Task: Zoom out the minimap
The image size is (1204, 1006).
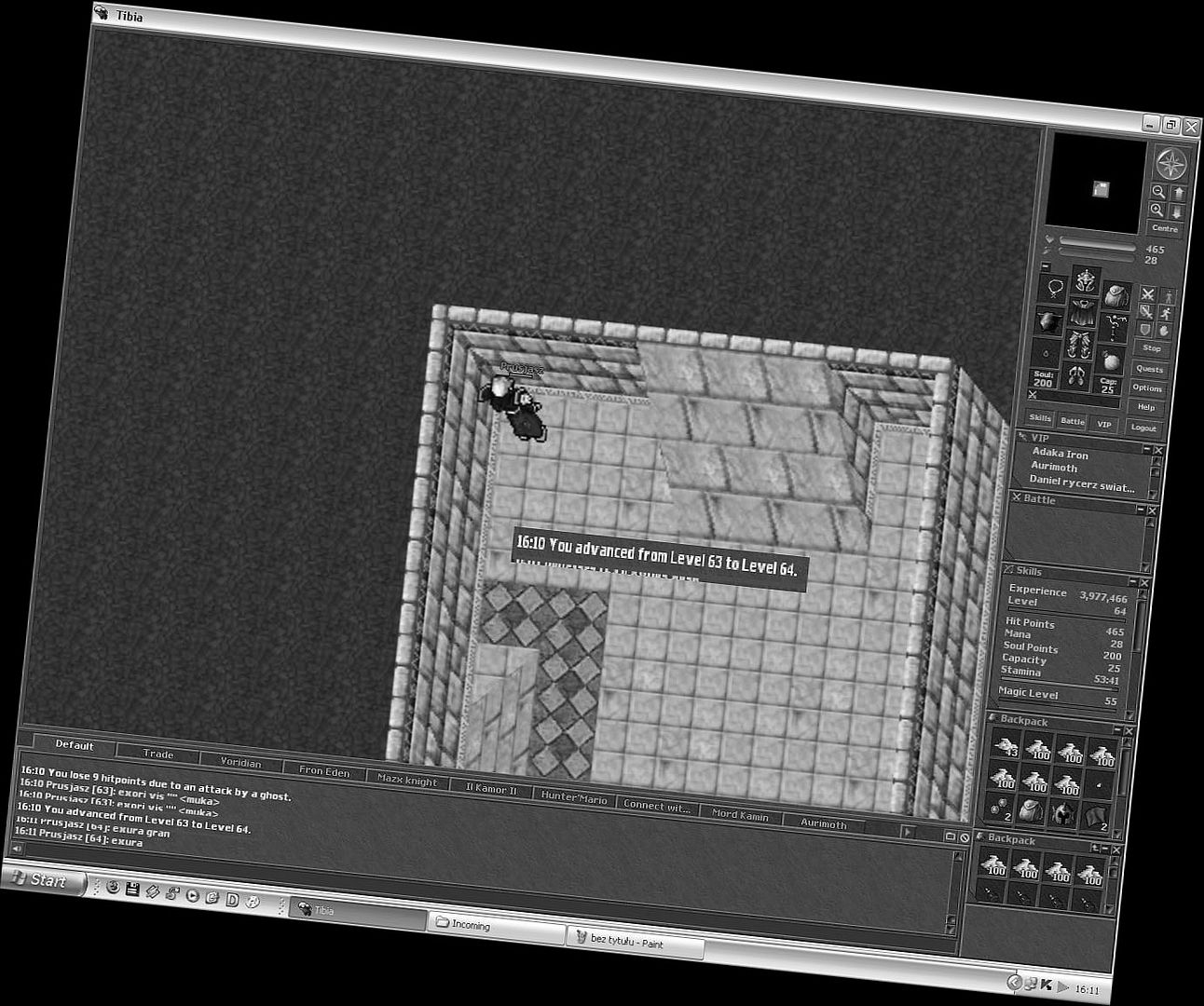Action: click(1158, 191)
